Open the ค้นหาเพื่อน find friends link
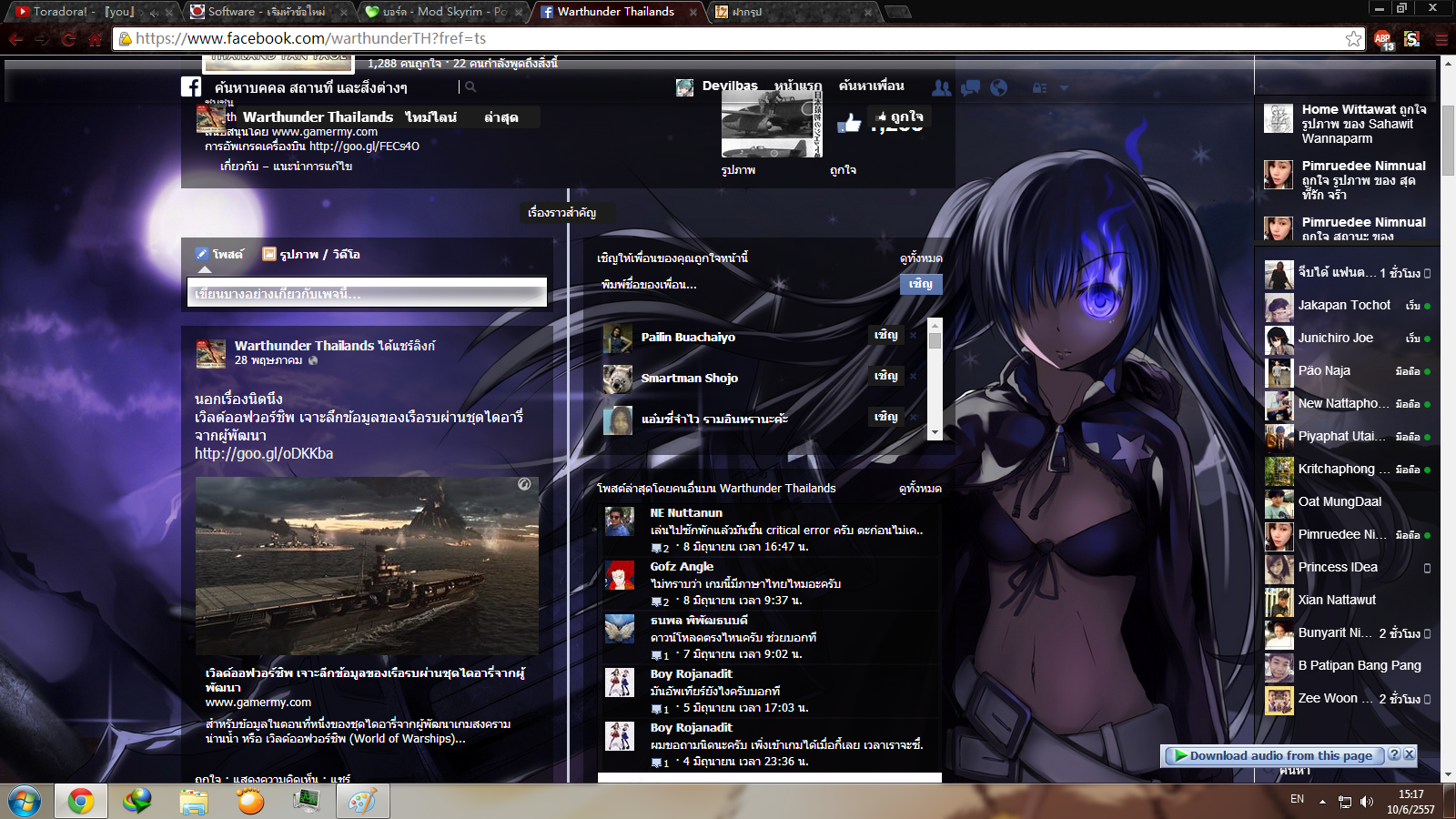Screen dimensions: 1456x819 click(872, 86)
